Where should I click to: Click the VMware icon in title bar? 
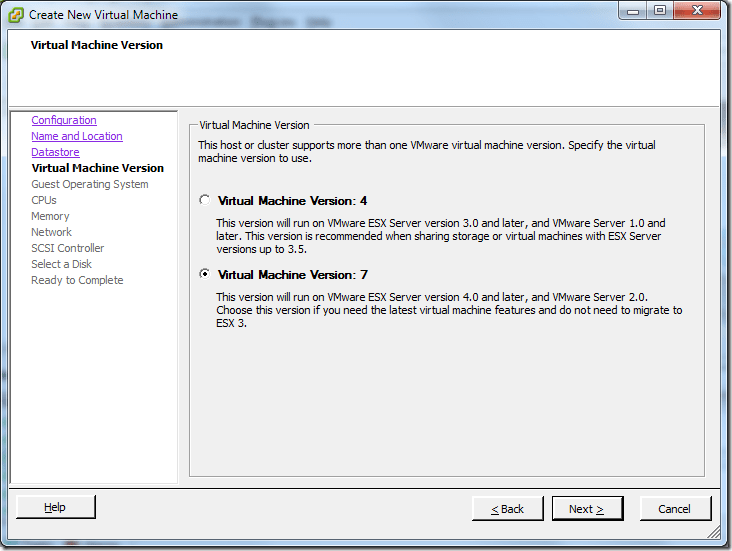[x=15, y=15]
